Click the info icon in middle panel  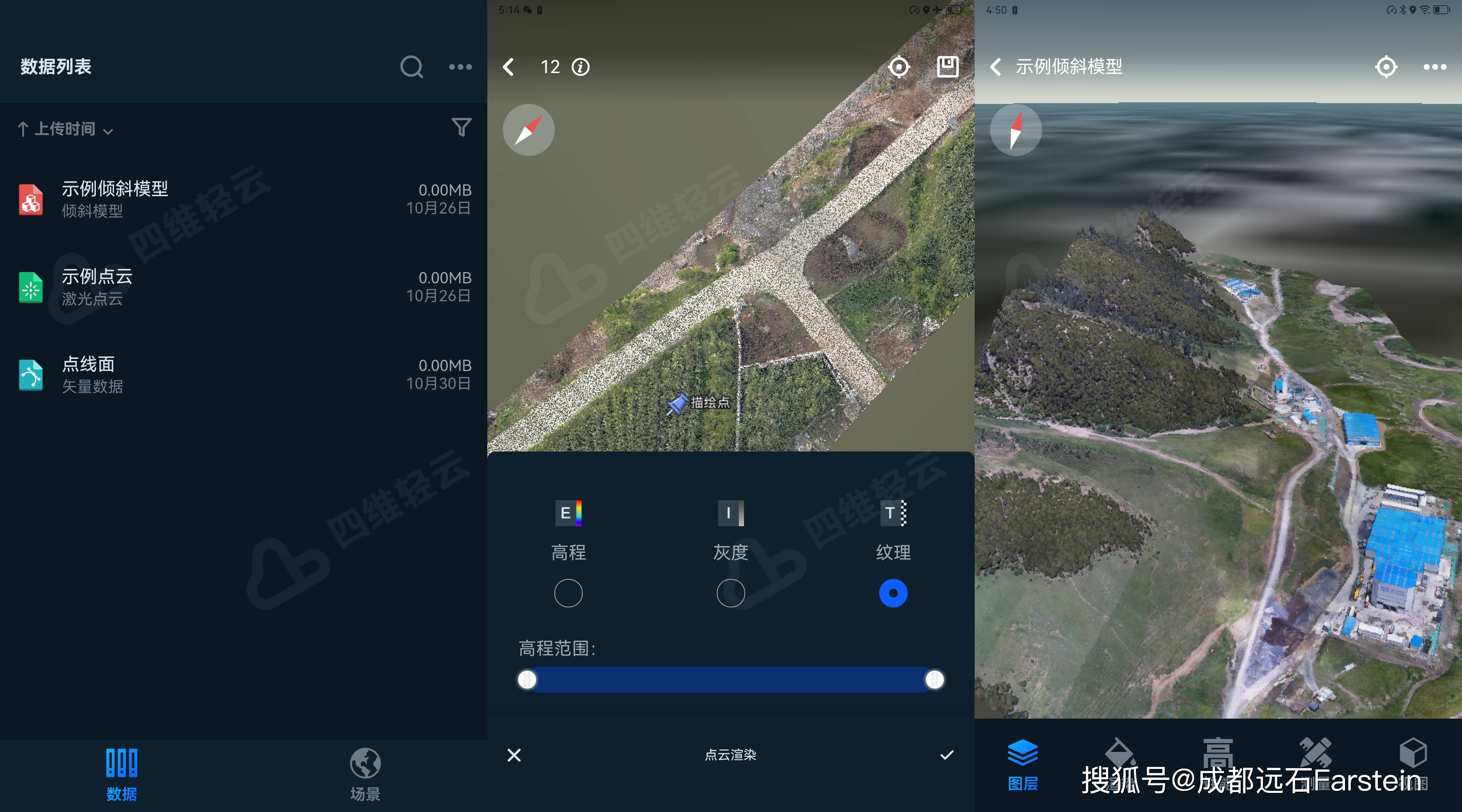coord(584,66)
